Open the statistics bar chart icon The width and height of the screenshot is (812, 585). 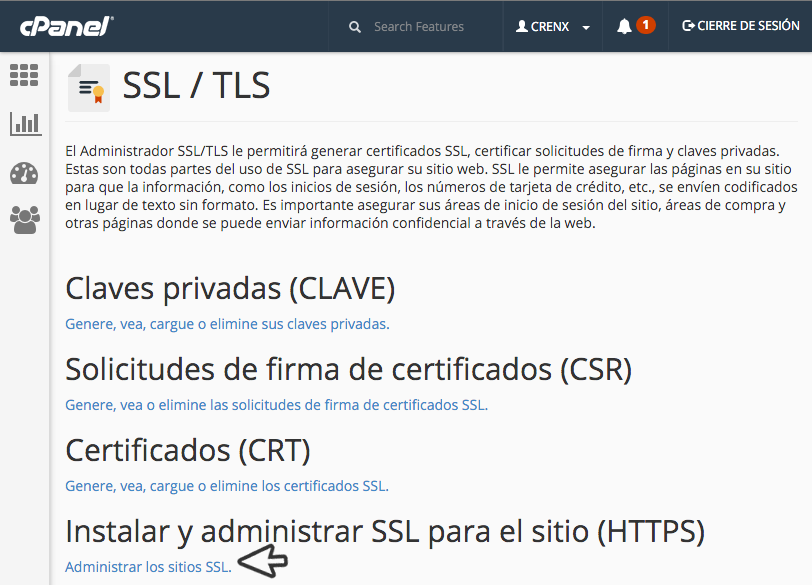(24, 124)
